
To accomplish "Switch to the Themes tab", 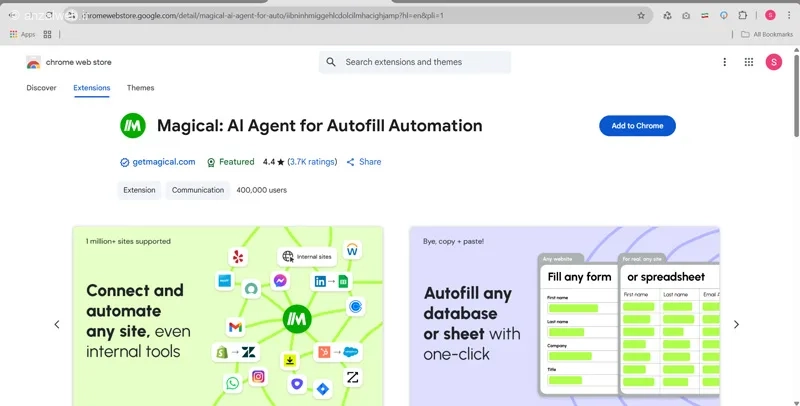I will click(x=140, y=88).
